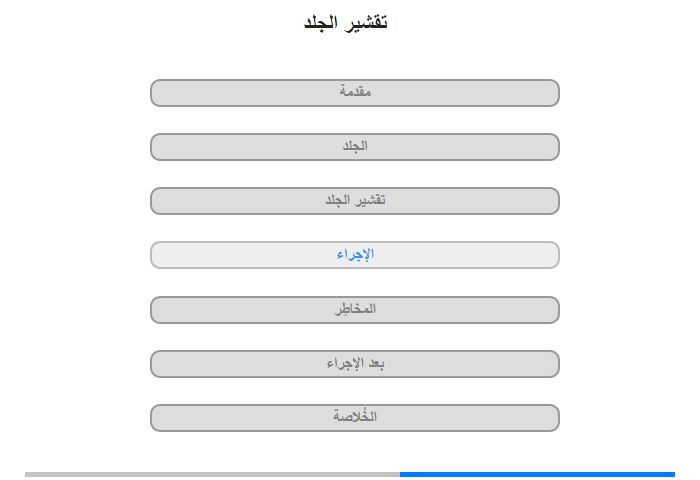The image size is (700, 480).
Task: Jump to the الخلاصة section
Action: [354, 418]
